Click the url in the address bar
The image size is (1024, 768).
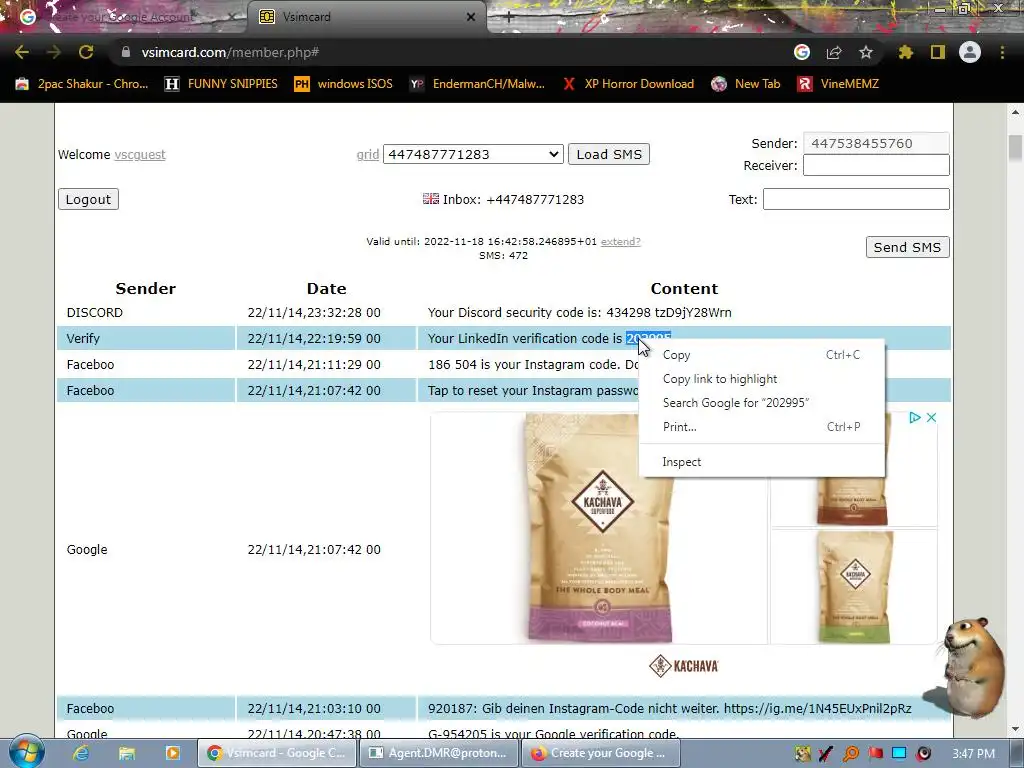(x=230, y=52)
